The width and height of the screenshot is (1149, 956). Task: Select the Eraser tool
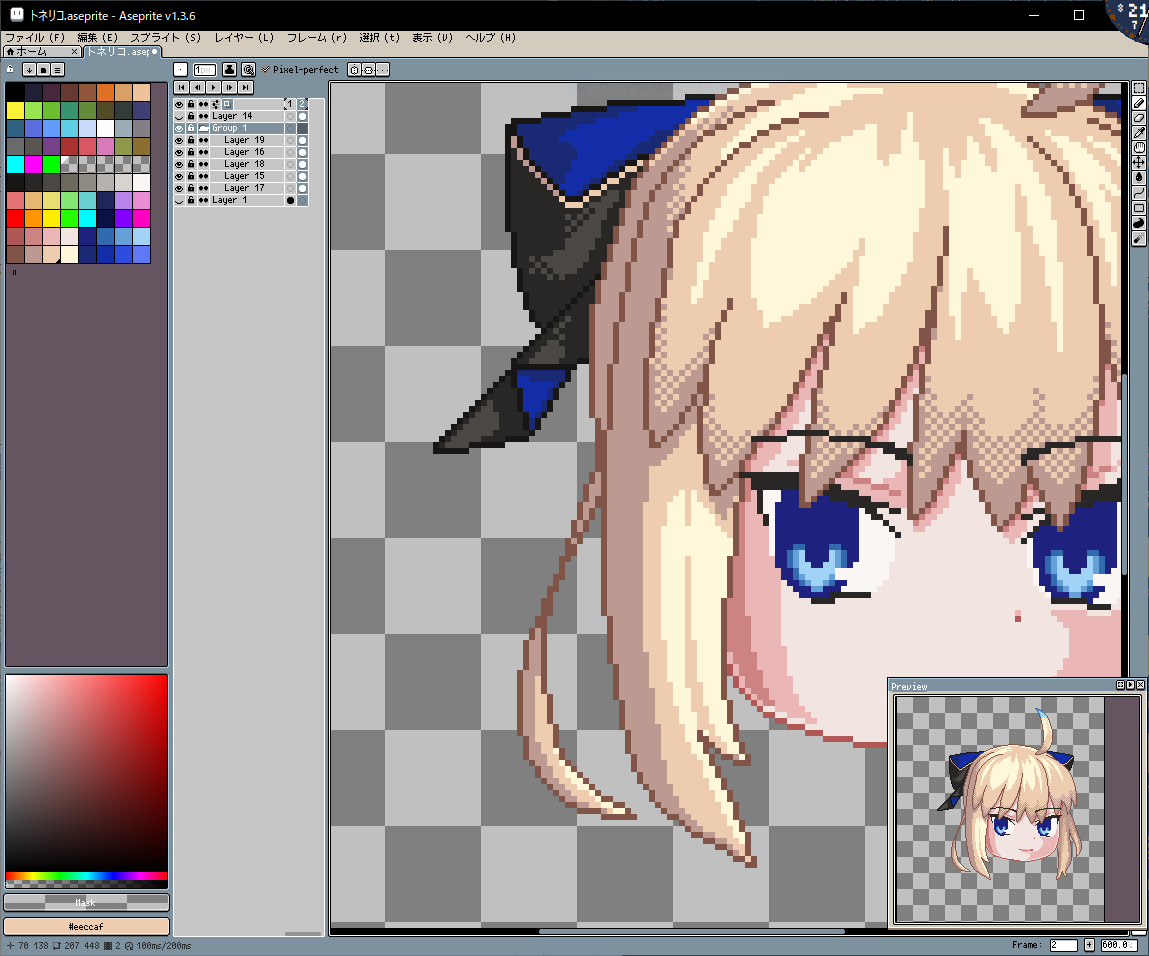pos(1139,118)
